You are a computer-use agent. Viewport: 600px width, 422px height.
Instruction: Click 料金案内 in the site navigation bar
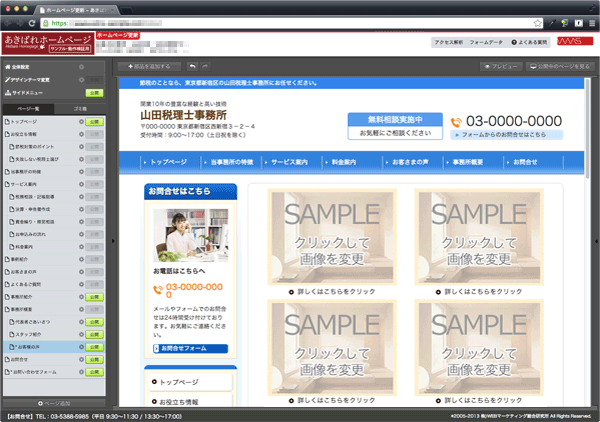click(x=343, y=162)
